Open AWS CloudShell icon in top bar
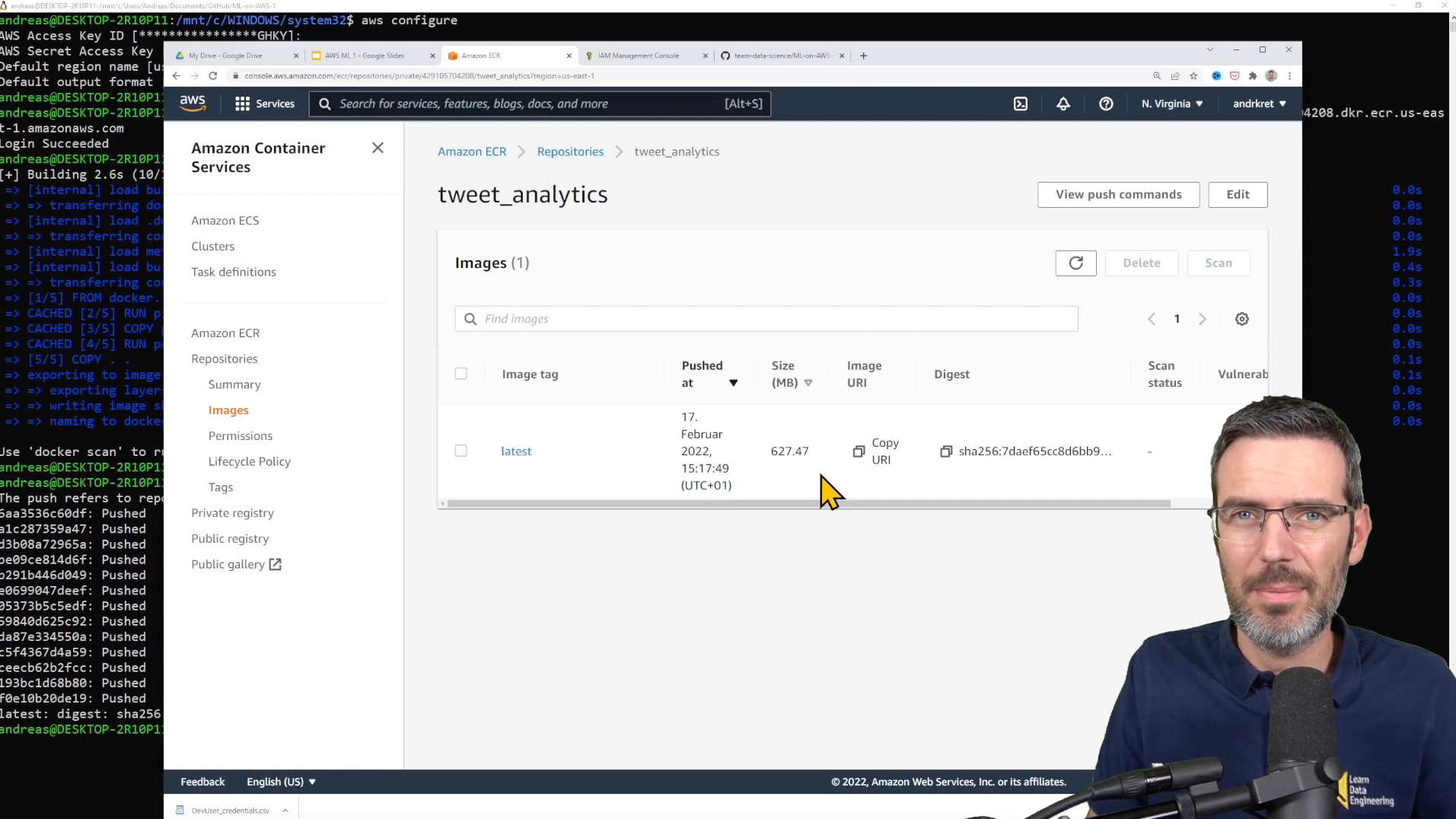Image resolution: width=1456 pixels, height=819 pixels. (x=1021, y=104)
